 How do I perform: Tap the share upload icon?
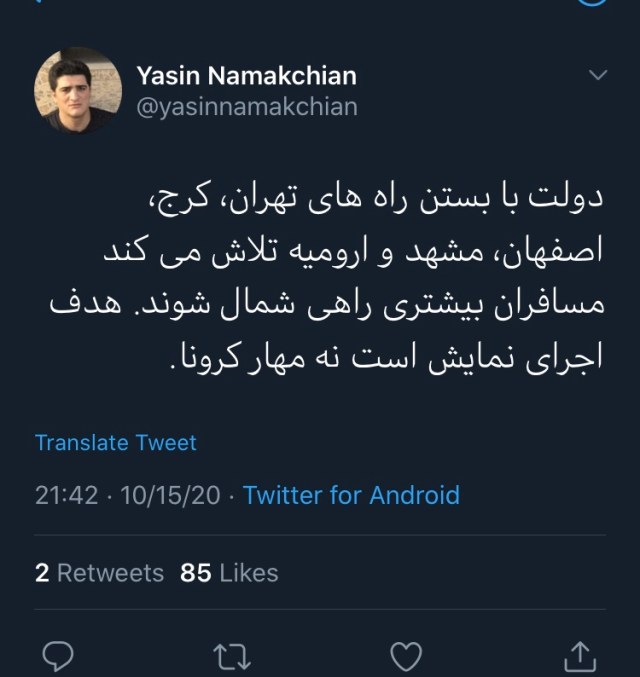tap(580, 656)
